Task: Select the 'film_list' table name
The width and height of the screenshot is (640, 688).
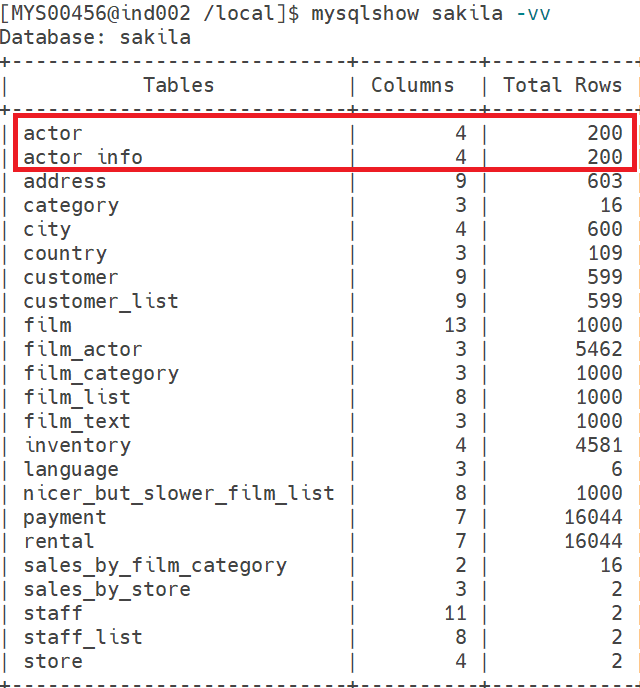Action: pos(77,397)
